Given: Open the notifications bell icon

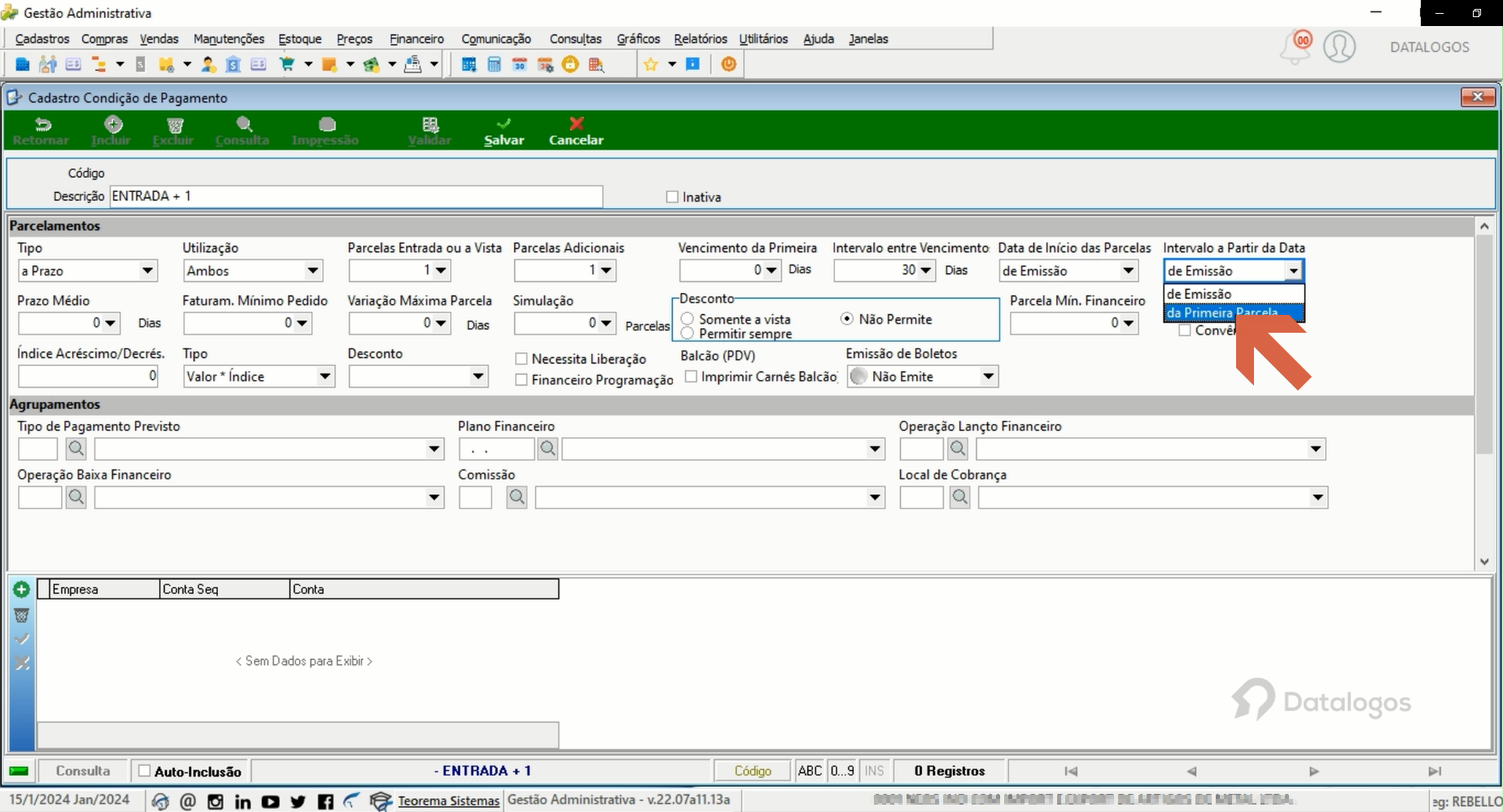Looking at the screenshot, I should point(1295,47).
